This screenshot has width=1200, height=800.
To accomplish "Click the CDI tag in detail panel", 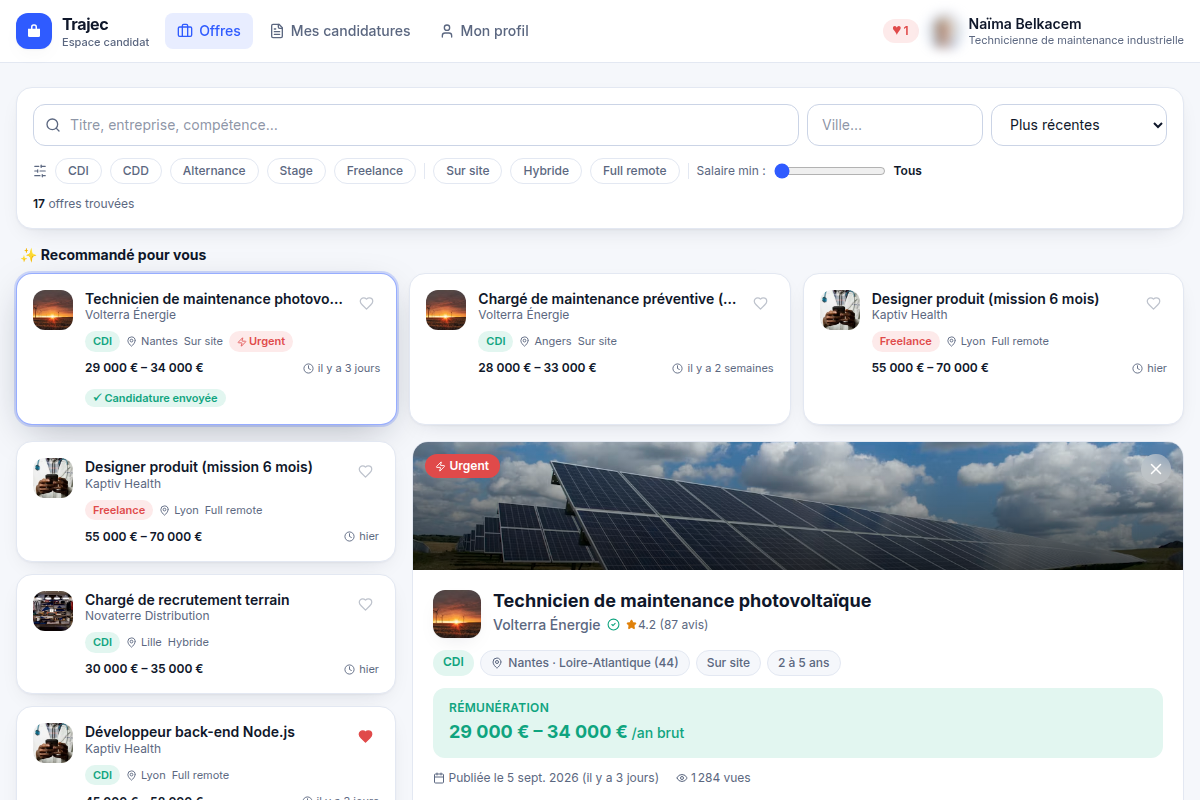I will pyautogui.click(x=453, y=662).
